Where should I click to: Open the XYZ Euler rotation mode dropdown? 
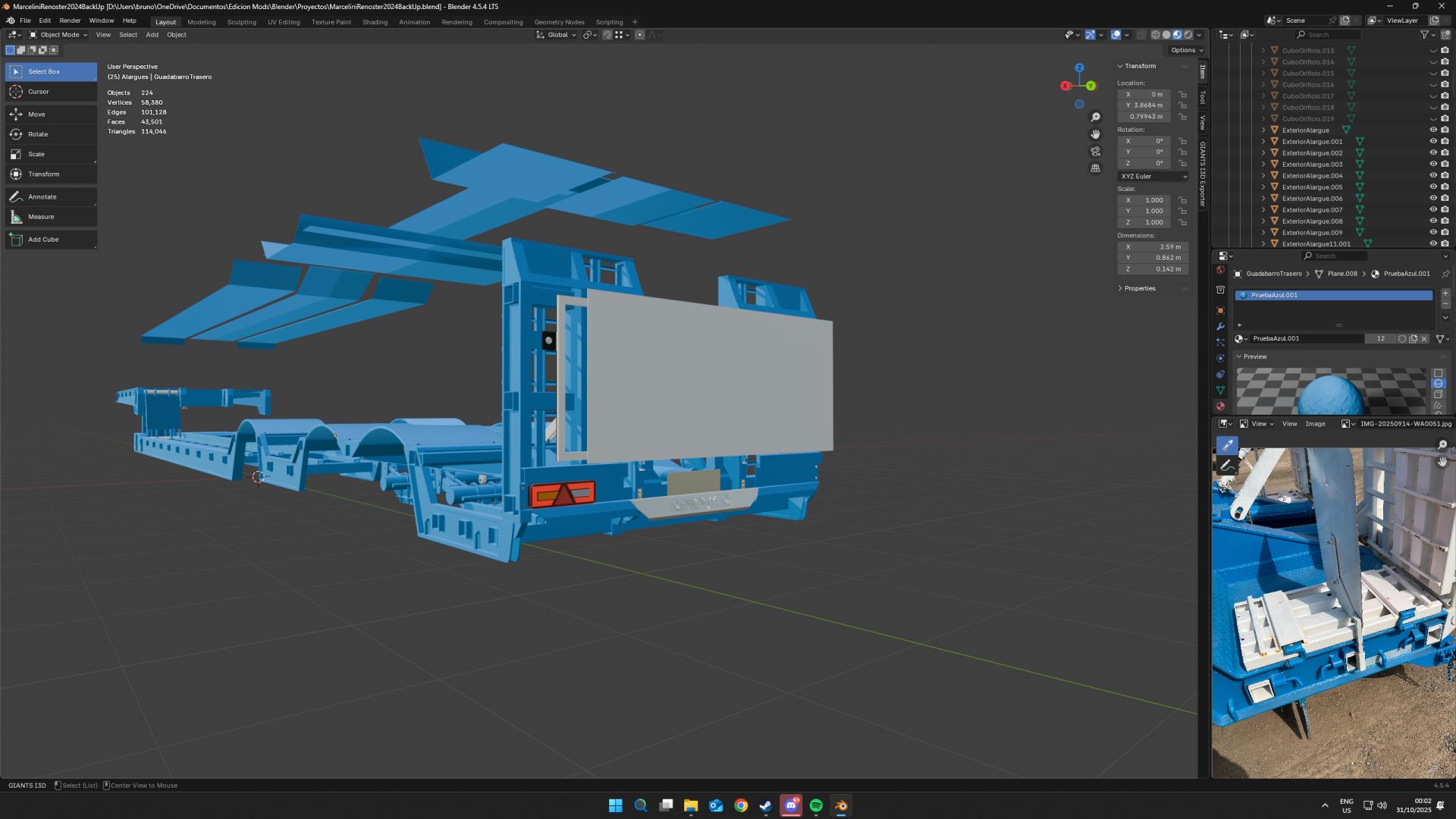click(1153, 176)
